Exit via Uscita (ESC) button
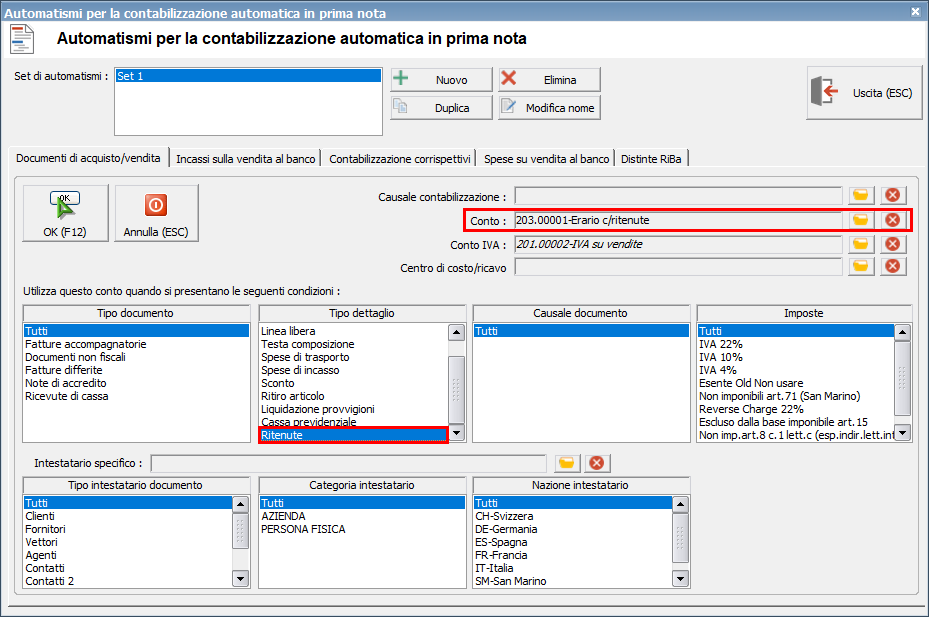This screenshot has width=929, height=617. tap(864, 92)
